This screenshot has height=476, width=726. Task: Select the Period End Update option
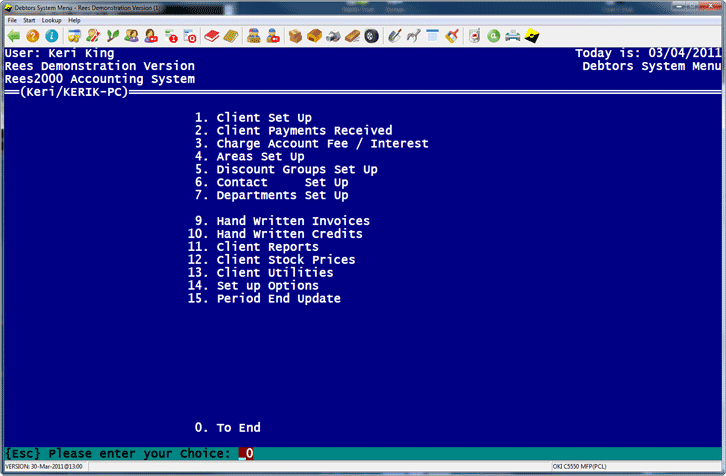tap(277, 299)
